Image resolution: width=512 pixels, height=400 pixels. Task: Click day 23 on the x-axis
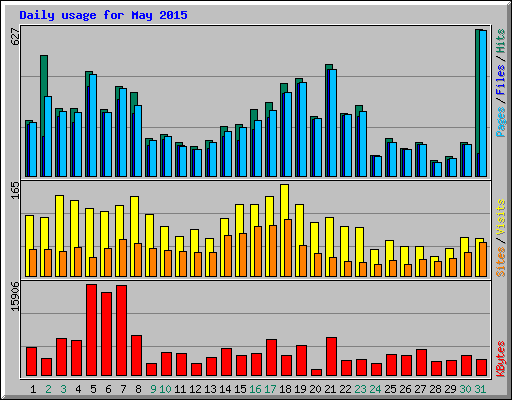[360, 389]
